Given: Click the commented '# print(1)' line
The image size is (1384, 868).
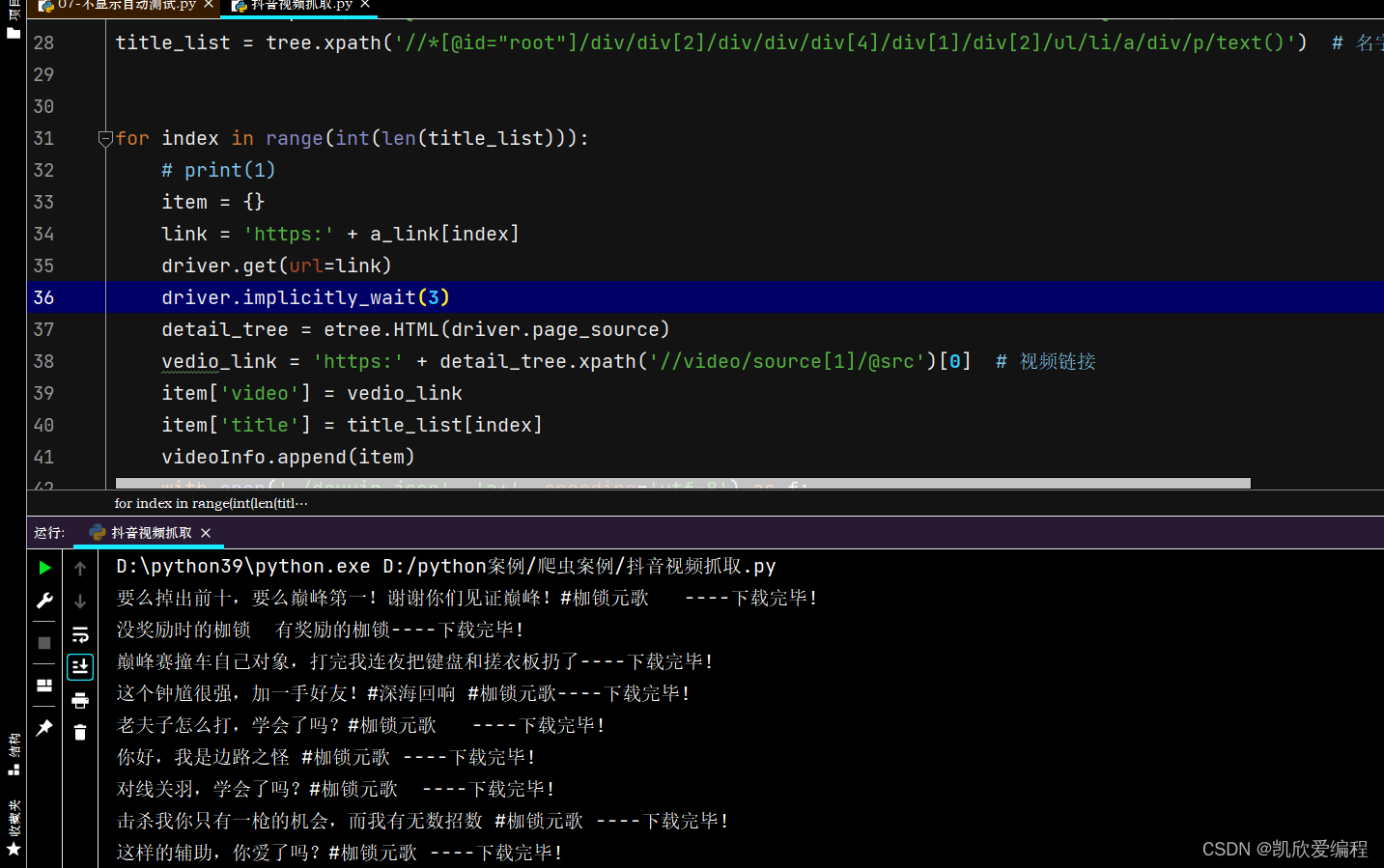Looking at the screenshot, I should tap(218, 170).
